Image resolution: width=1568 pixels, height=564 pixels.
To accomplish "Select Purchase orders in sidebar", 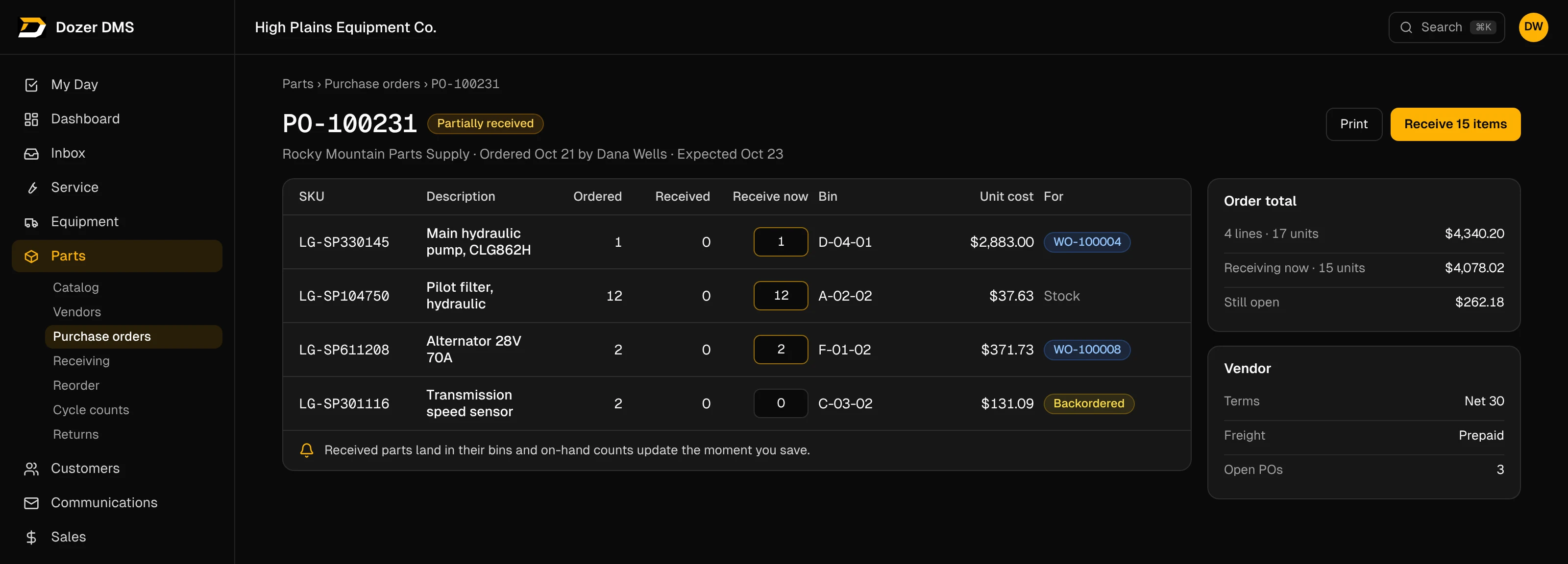I will pos(133,336).
